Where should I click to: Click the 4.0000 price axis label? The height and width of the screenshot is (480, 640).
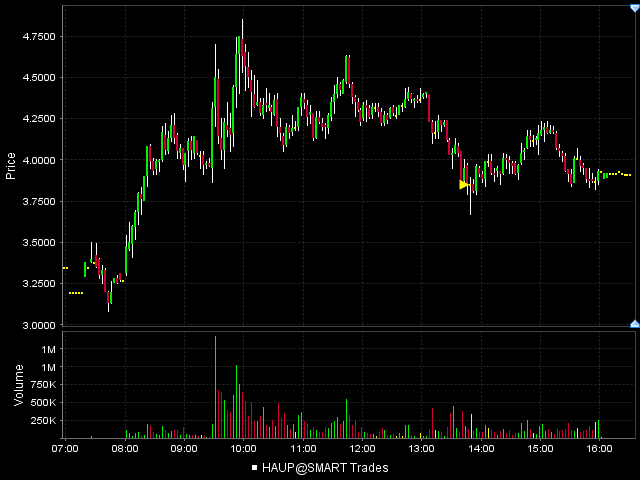coord(39,160)
